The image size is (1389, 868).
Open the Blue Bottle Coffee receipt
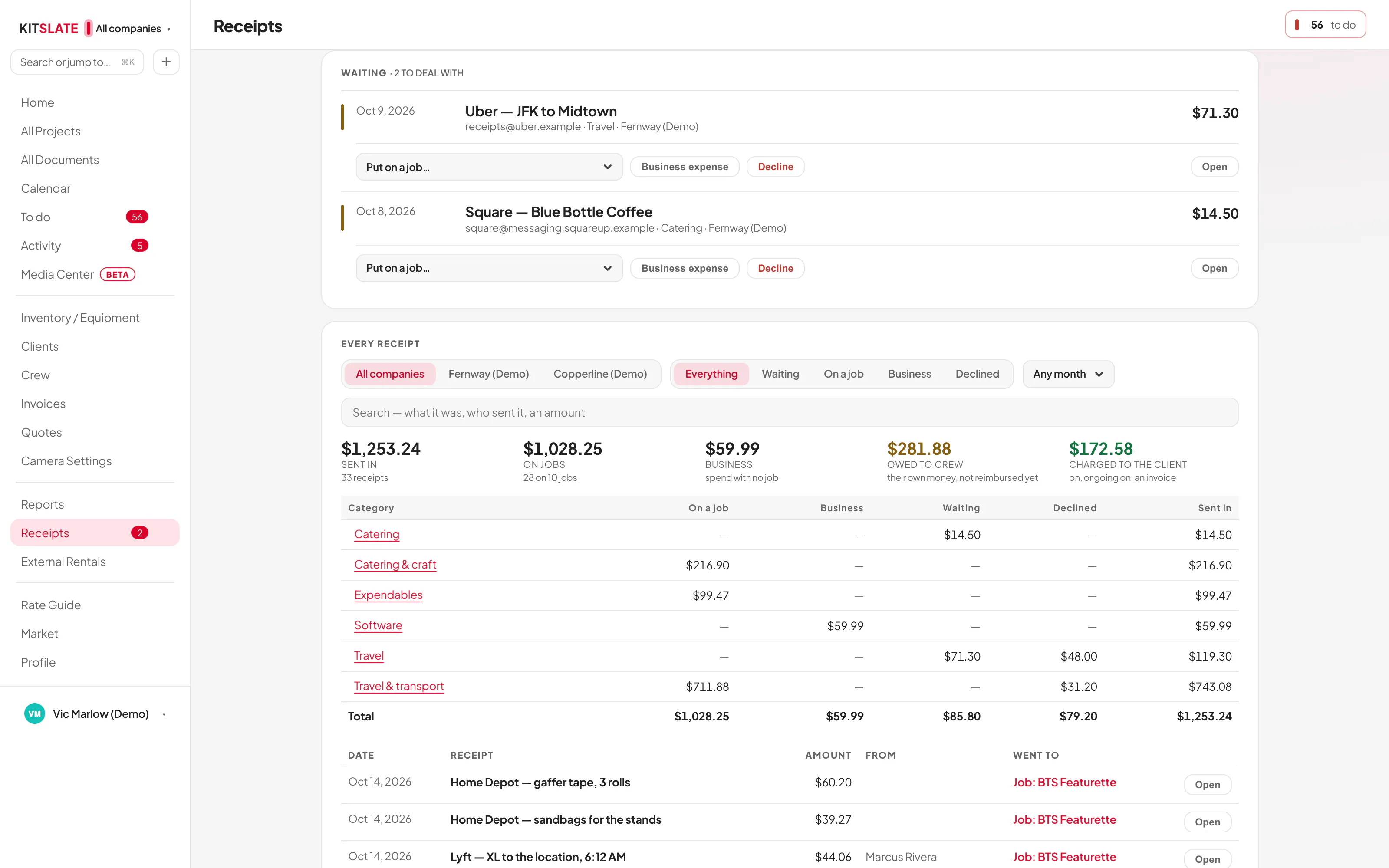[1214, 268]
